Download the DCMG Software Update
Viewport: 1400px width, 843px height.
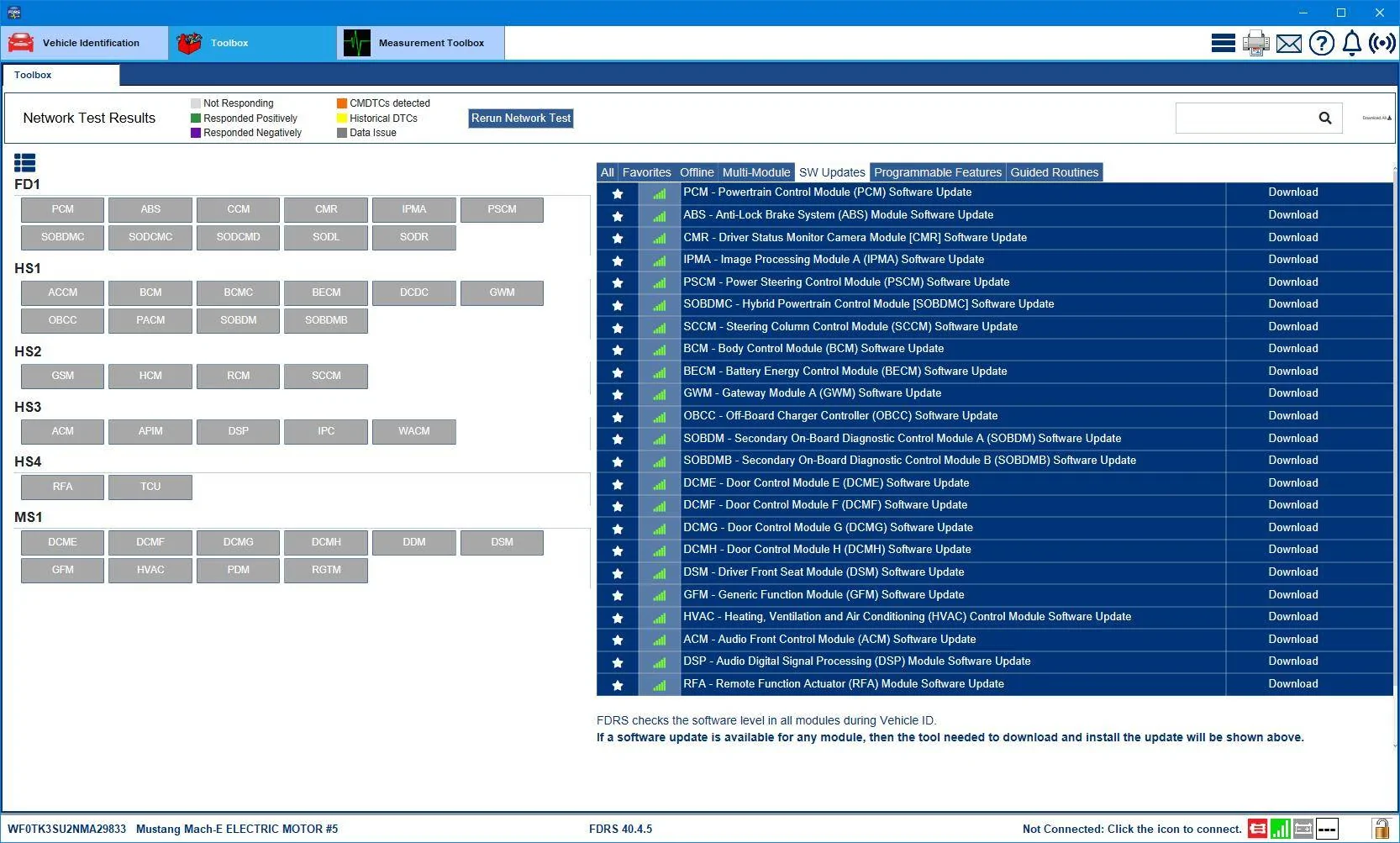pyautogui.click(x=1293, y=528)
